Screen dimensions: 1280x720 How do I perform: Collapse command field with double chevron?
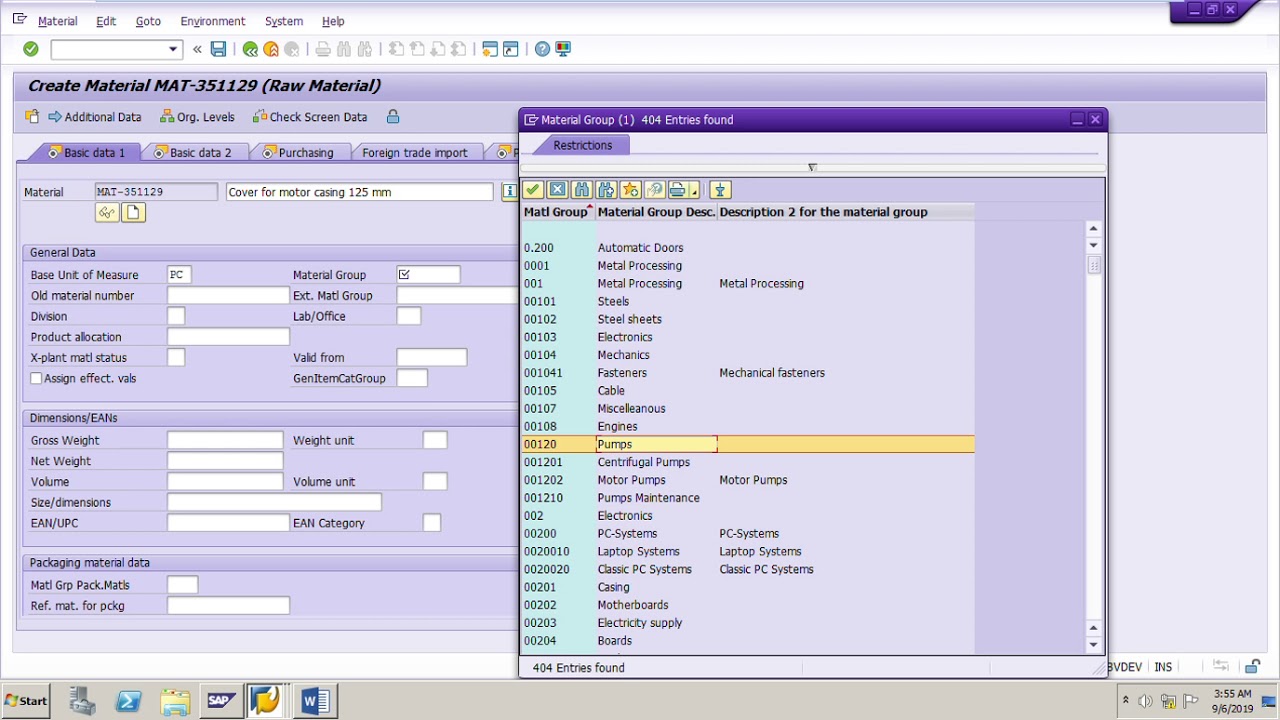click(197, 49)
